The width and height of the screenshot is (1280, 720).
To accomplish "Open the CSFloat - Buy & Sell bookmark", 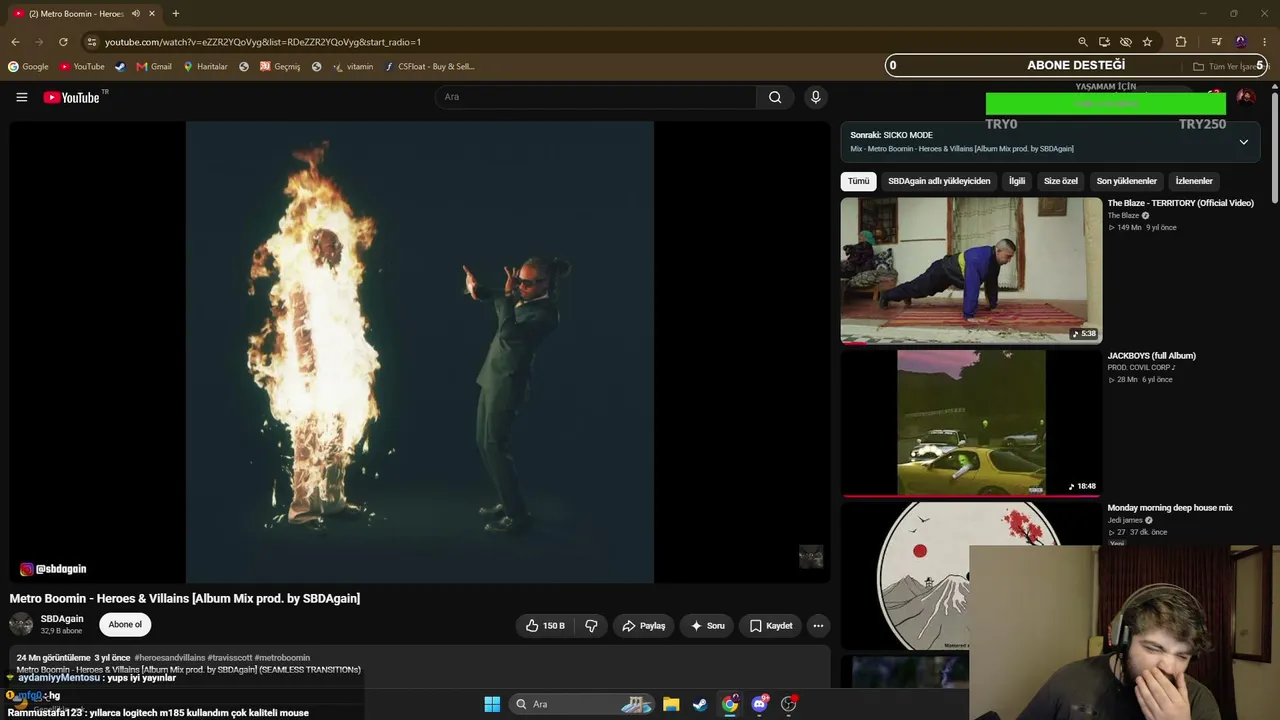I will (x=429, y=66).
